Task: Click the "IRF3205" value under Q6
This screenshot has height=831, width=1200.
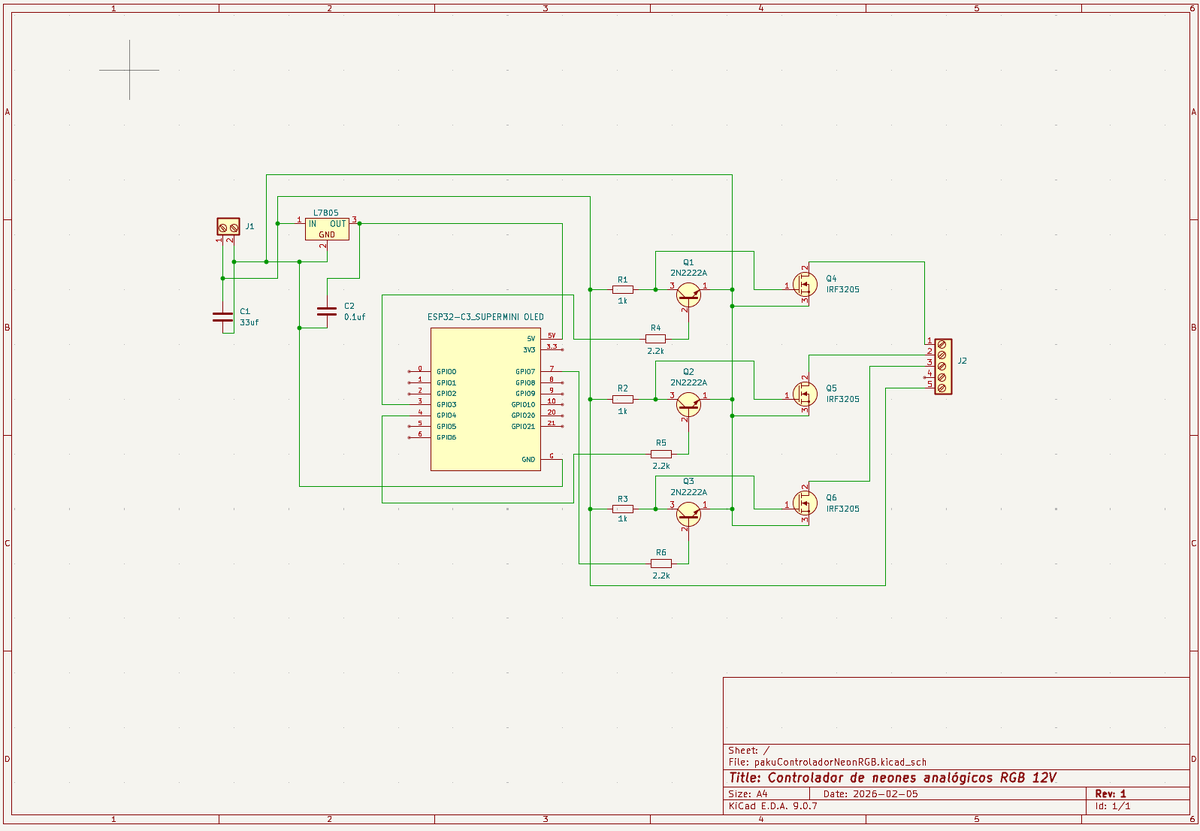Action: coord(842,508)
